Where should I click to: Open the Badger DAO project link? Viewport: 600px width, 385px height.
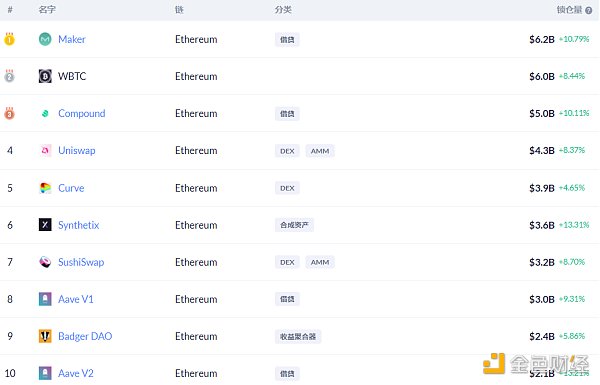pos(85,336)
